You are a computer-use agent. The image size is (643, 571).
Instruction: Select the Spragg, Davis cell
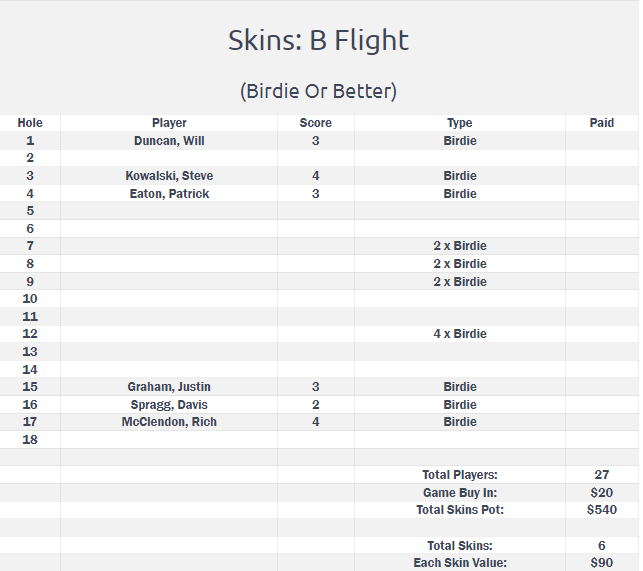(x=169, y=404)
